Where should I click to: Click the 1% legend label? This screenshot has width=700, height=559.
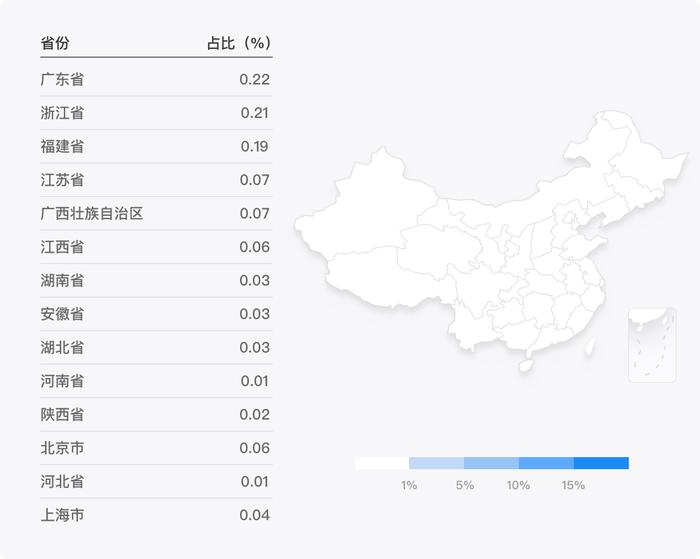coord(409,485)
